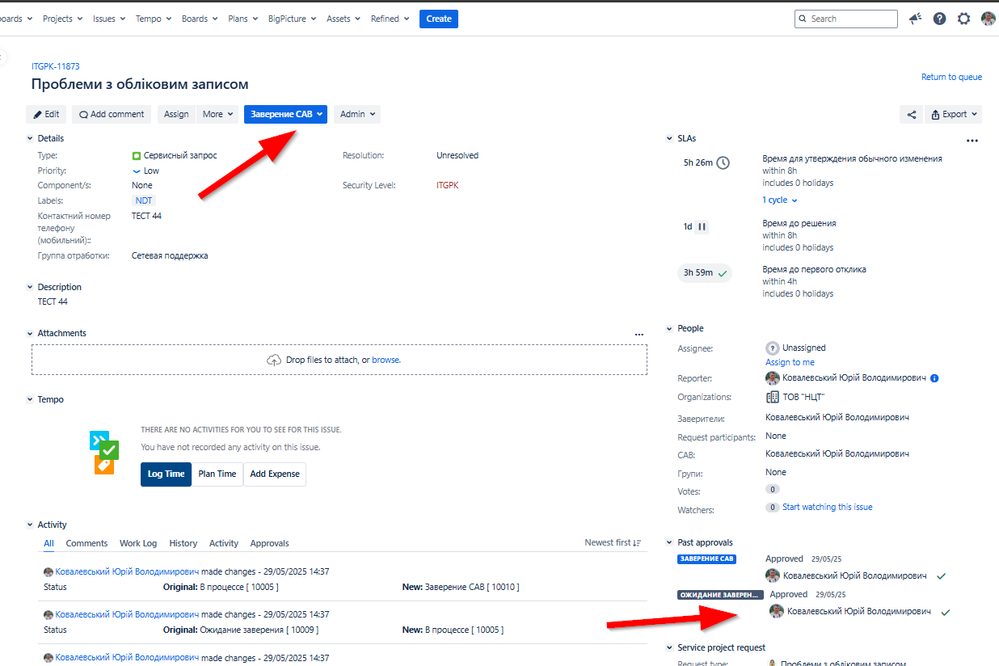Open the user profile avatar
This screenshot has height=666, width=999.
[988, 18]
